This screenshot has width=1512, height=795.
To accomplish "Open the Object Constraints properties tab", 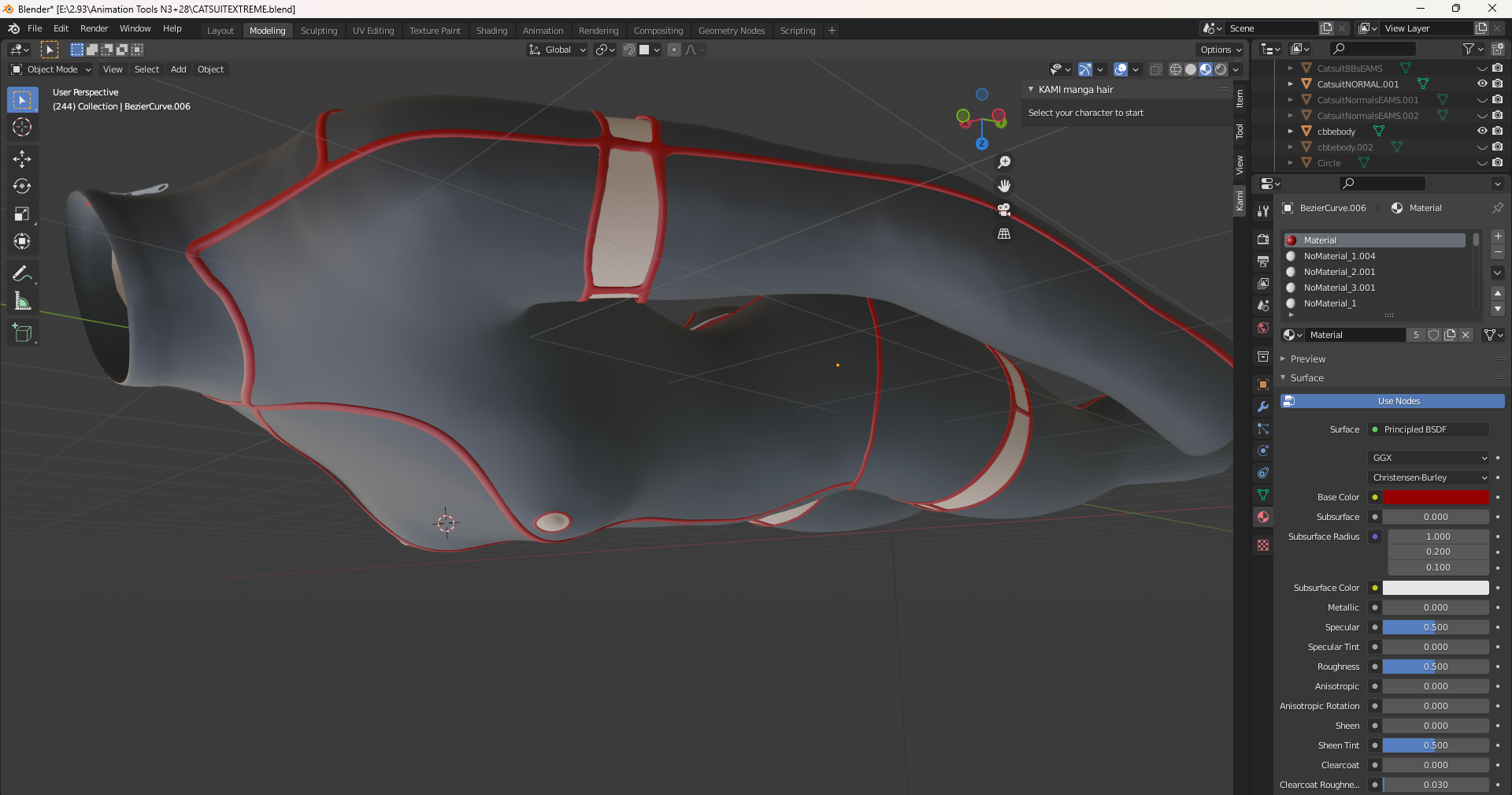I will tap(1263, 473).
